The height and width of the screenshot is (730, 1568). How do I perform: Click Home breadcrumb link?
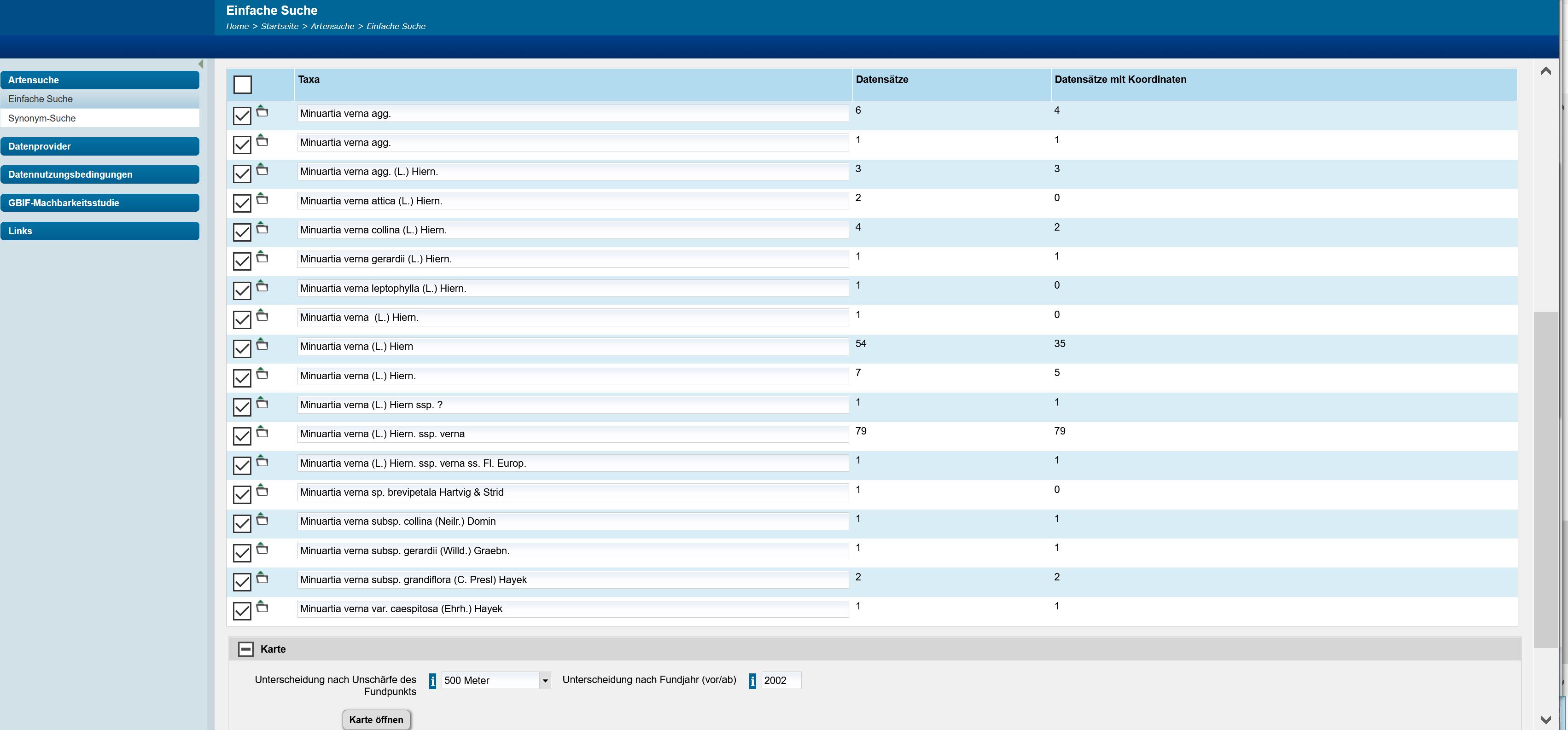(x=238, y=26)
